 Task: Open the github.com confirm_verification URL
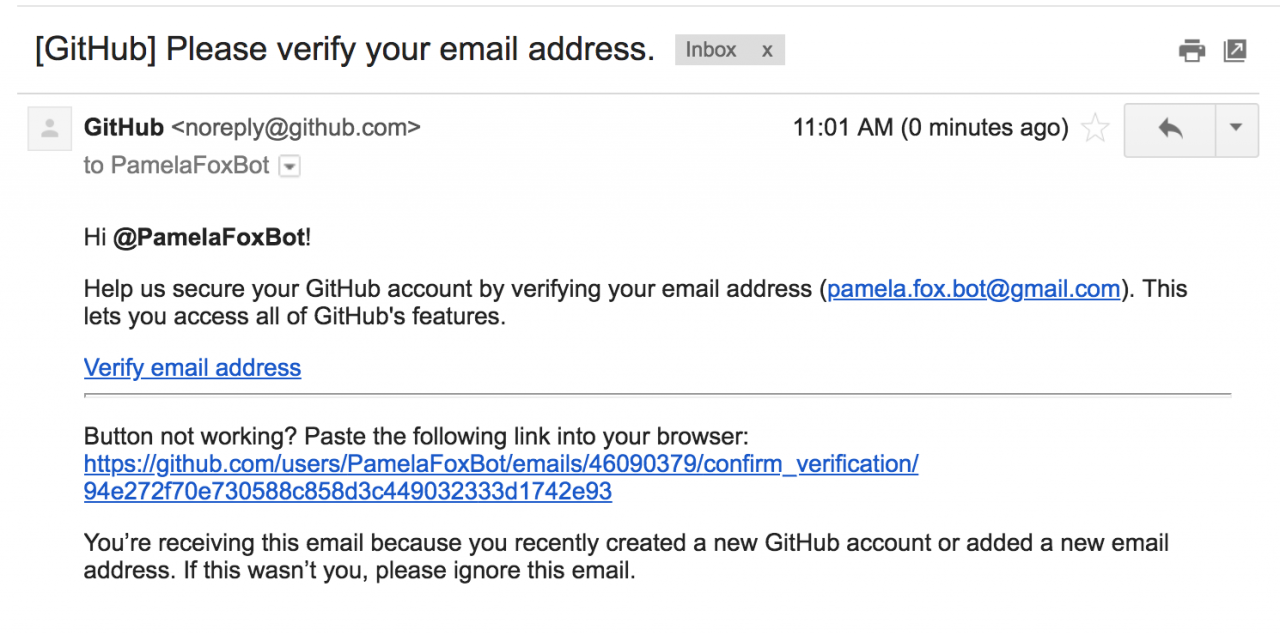pos(501,464)
